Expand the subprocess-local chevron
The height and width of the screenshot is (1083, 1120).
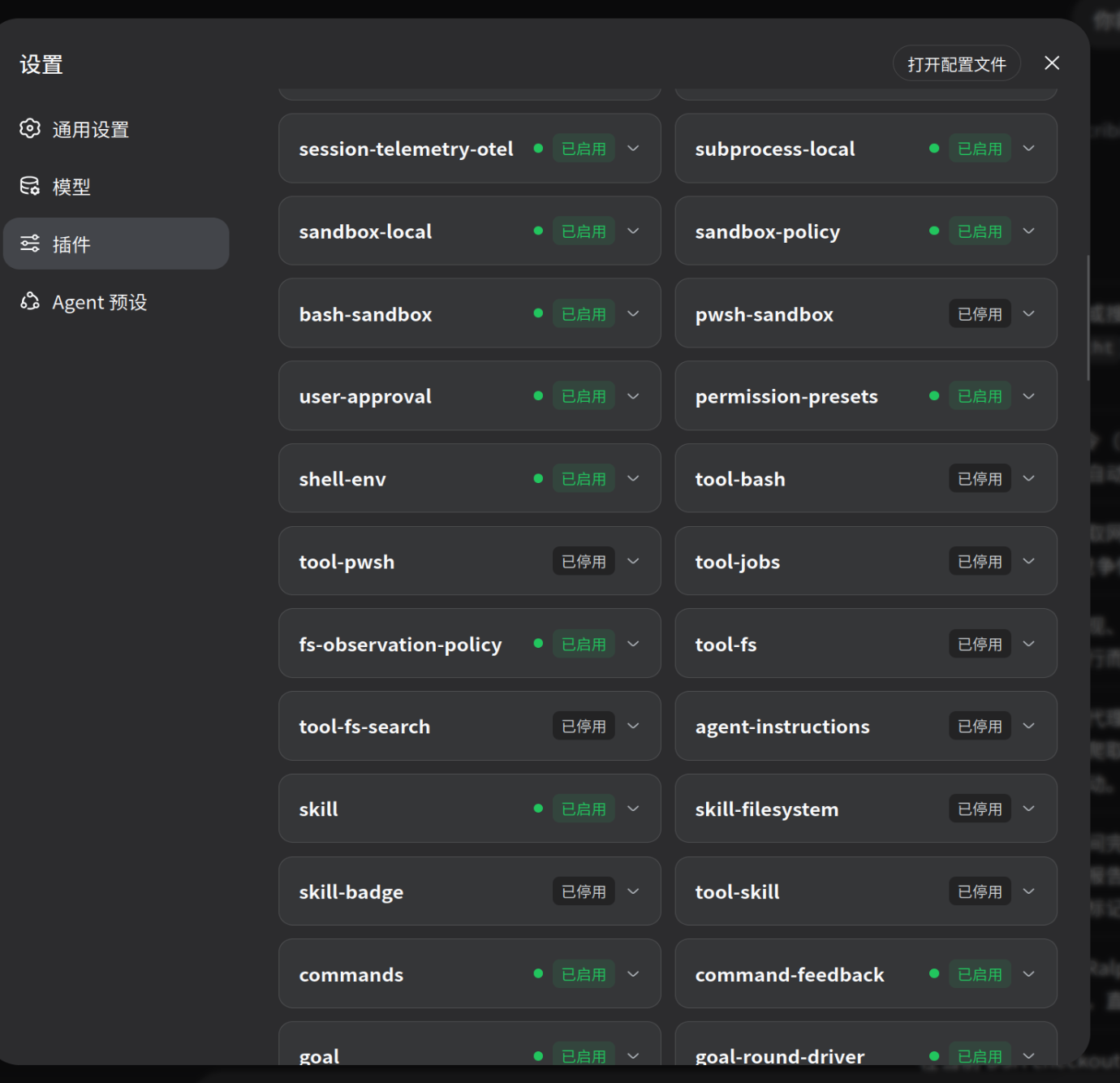[x=1029, y=149]
